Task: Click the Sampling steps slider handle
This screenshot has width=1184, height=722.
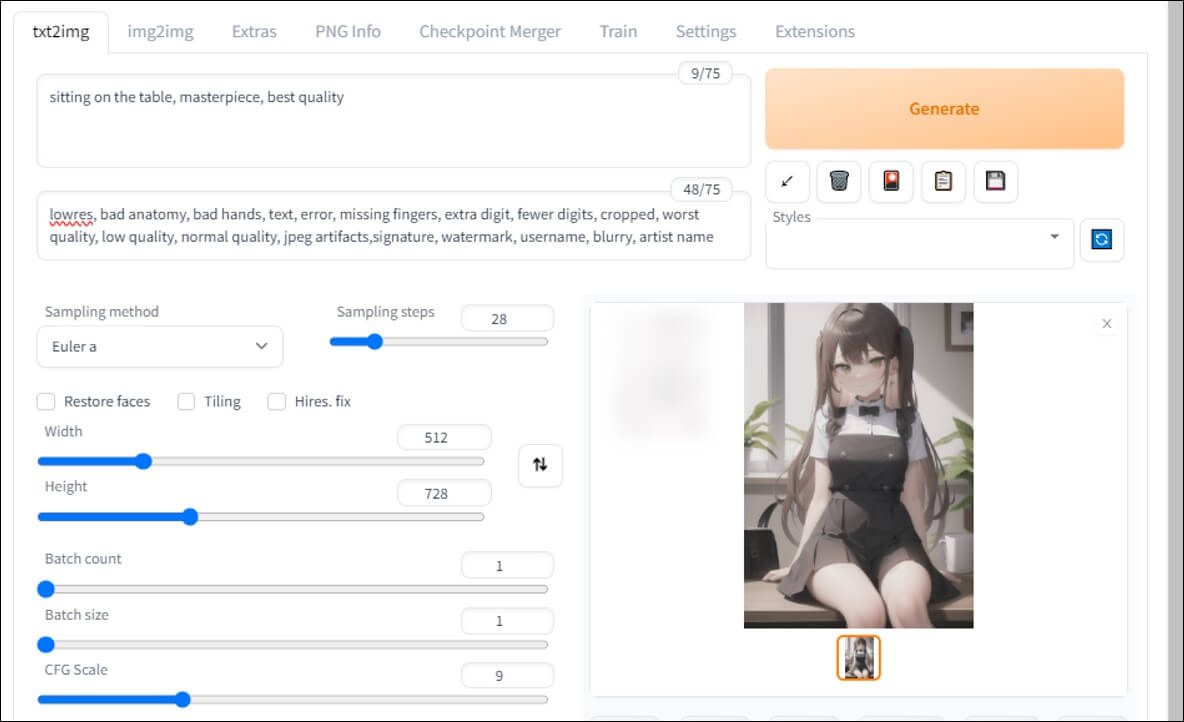Action: coord(375,341)
